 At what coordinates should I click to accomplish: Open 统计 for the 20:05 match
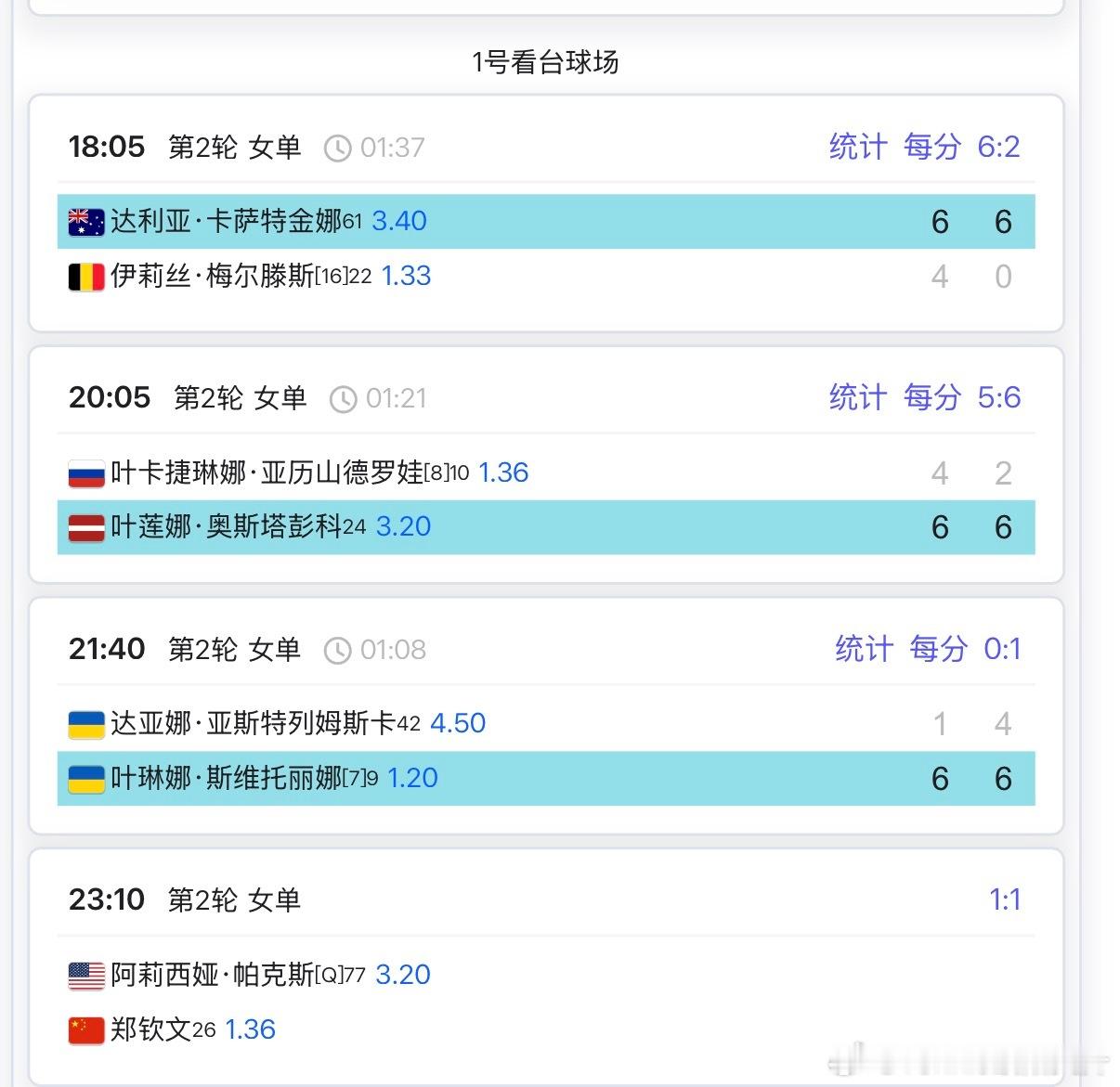(858, 397)
